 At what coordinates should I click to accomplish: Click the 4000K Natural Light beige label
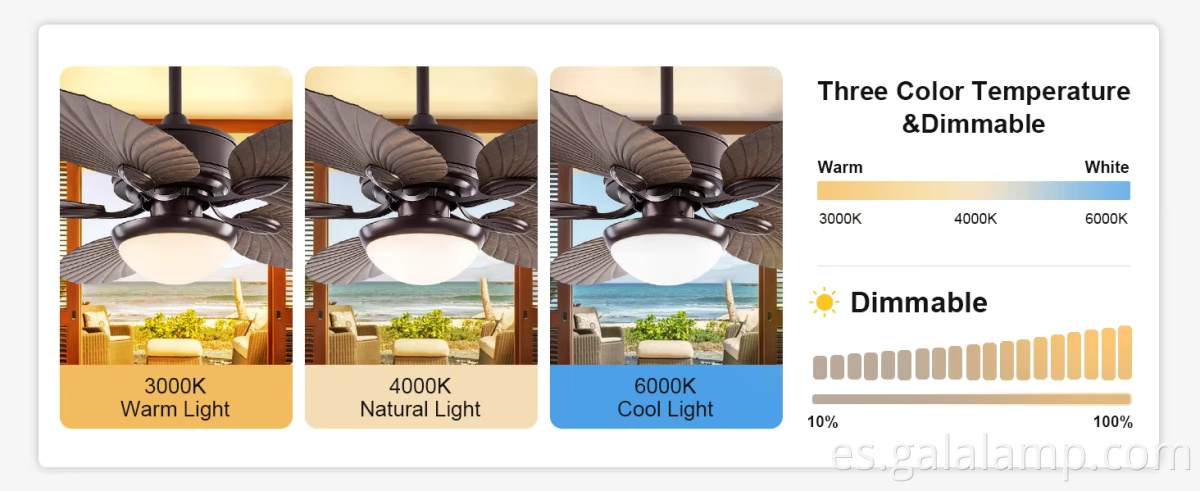[x=421, y=397]
